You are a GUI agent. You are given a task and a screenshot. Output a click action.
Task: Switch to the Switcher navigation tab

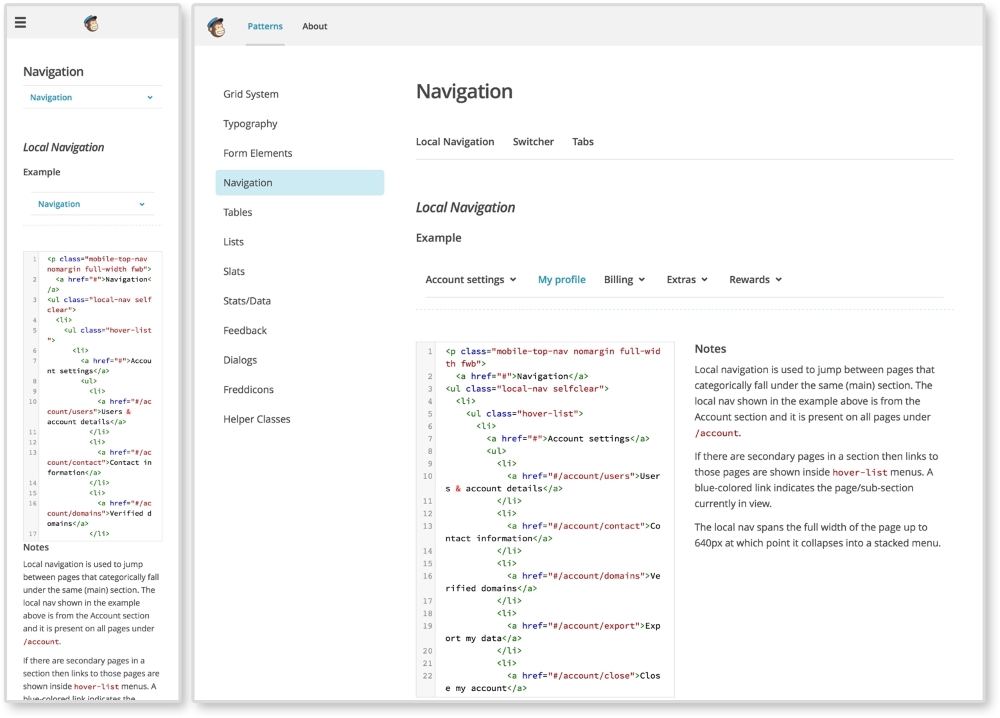click(x=533, y=141)
